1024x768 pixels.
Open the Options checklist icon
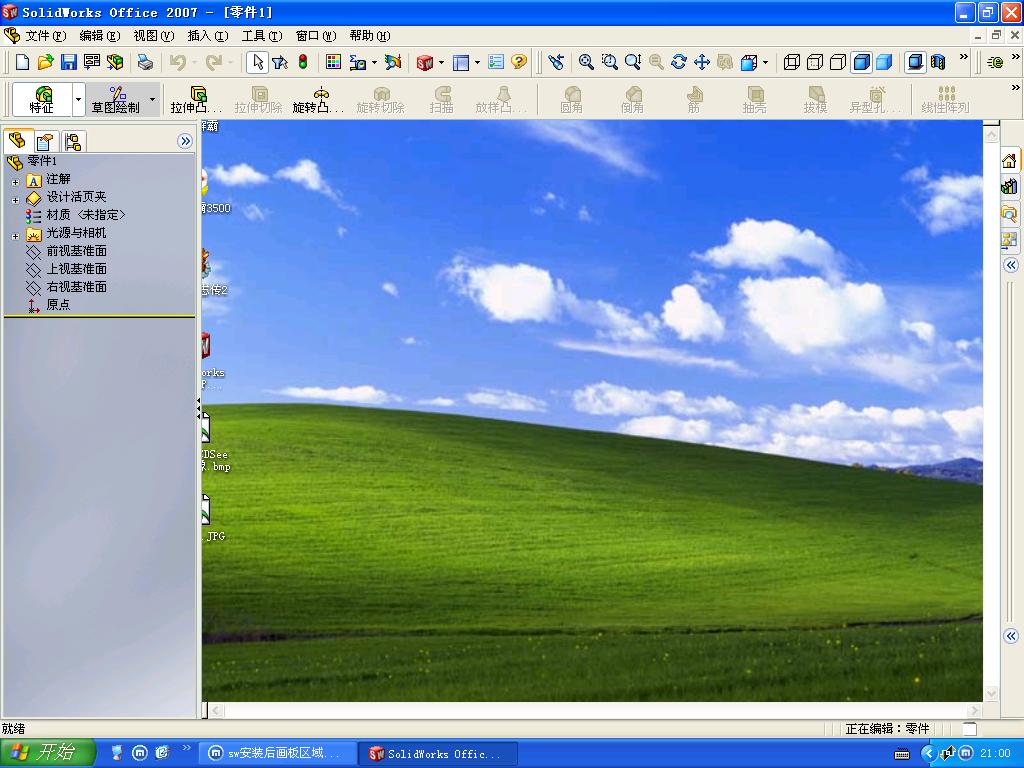click(496, 62)
